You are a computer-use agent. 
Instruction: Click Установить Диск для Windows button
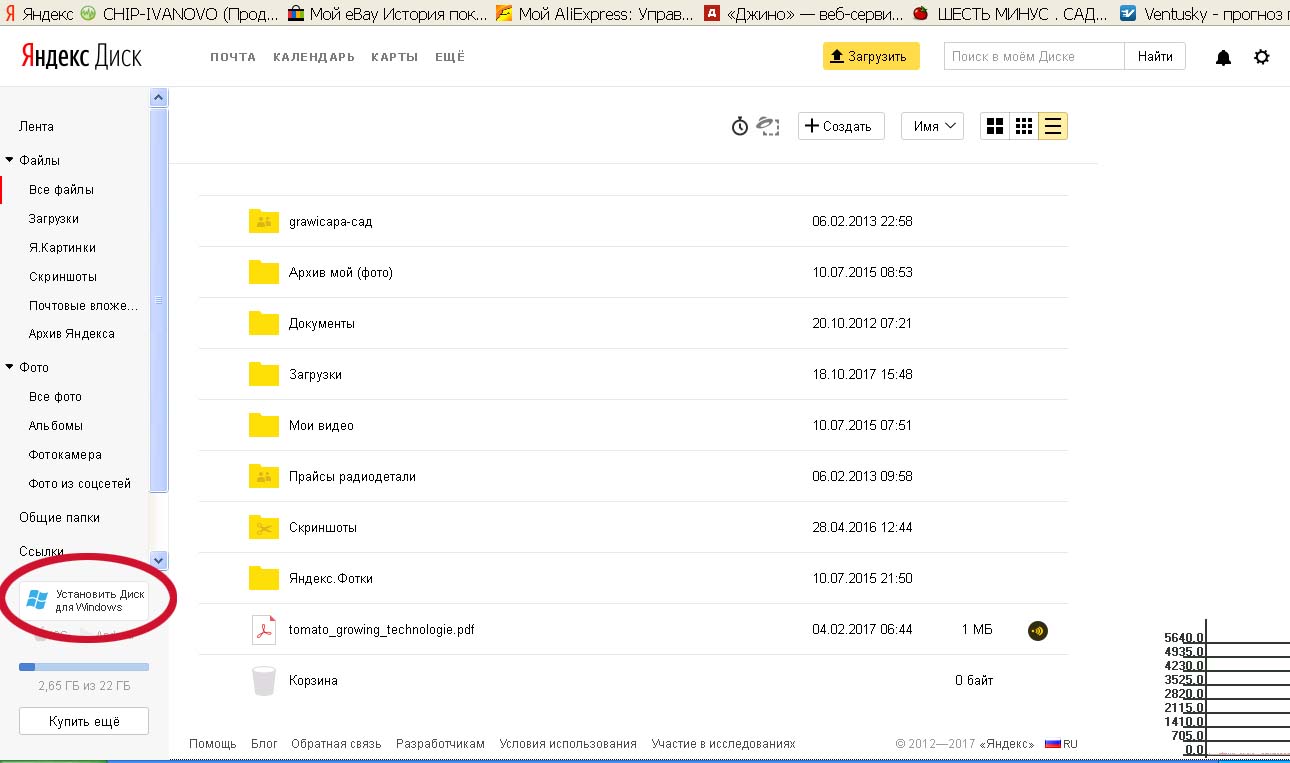84,600
